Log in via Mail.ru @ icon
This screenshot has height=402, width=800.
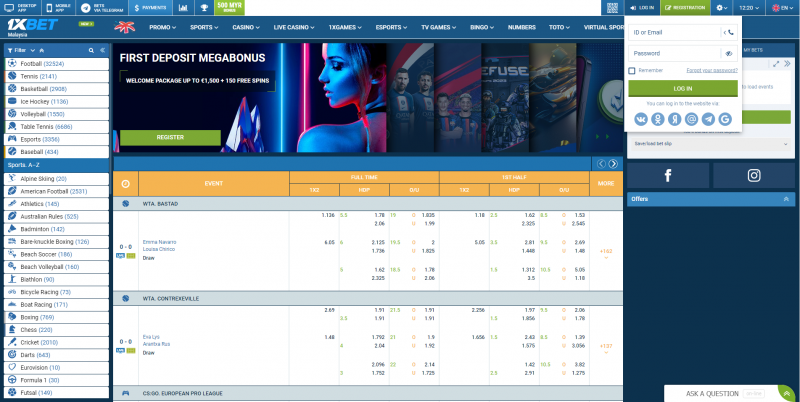[x=691, y=119]
